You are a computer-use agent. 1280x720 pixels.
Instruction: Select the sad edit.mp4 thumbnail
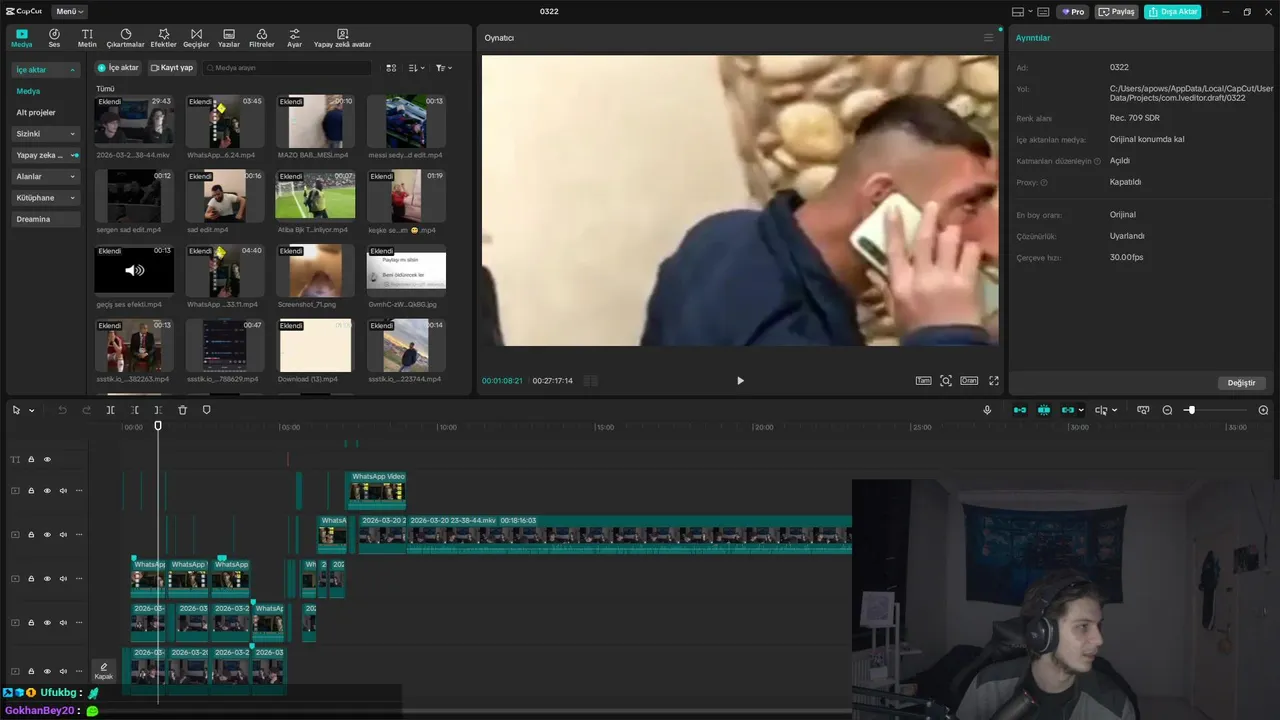(224, 196)
